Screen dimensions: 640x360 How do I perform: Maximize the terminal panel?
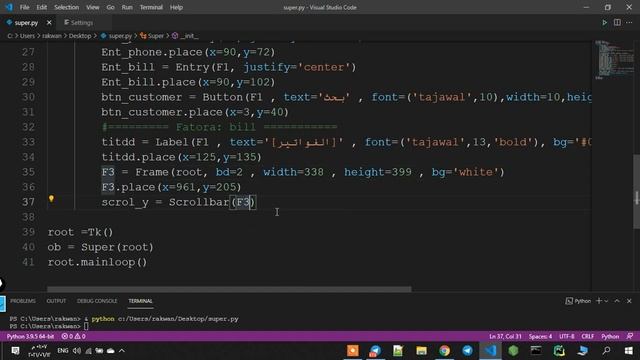617,301
